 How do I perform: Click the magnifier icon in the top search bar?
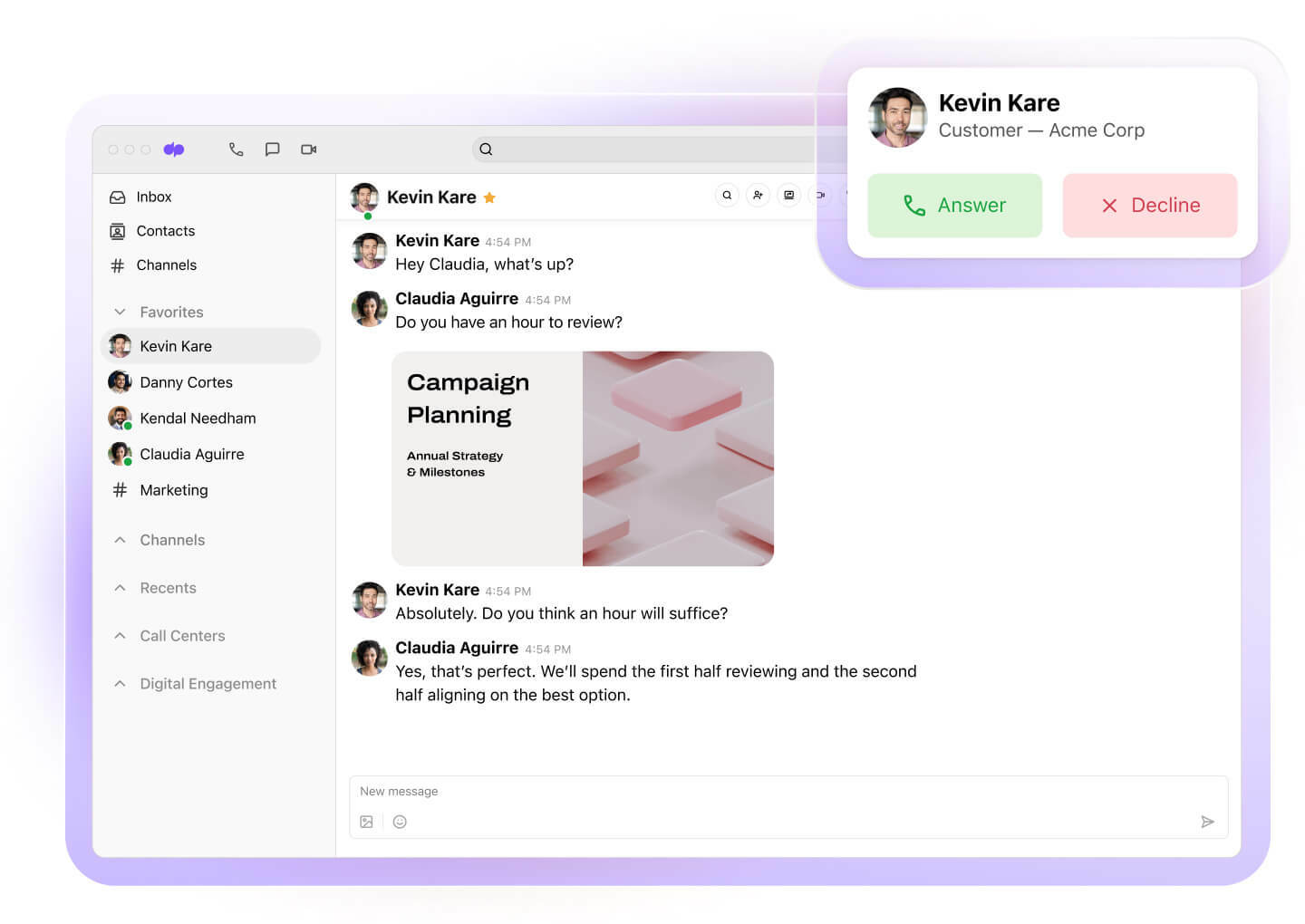click(486, 149)
